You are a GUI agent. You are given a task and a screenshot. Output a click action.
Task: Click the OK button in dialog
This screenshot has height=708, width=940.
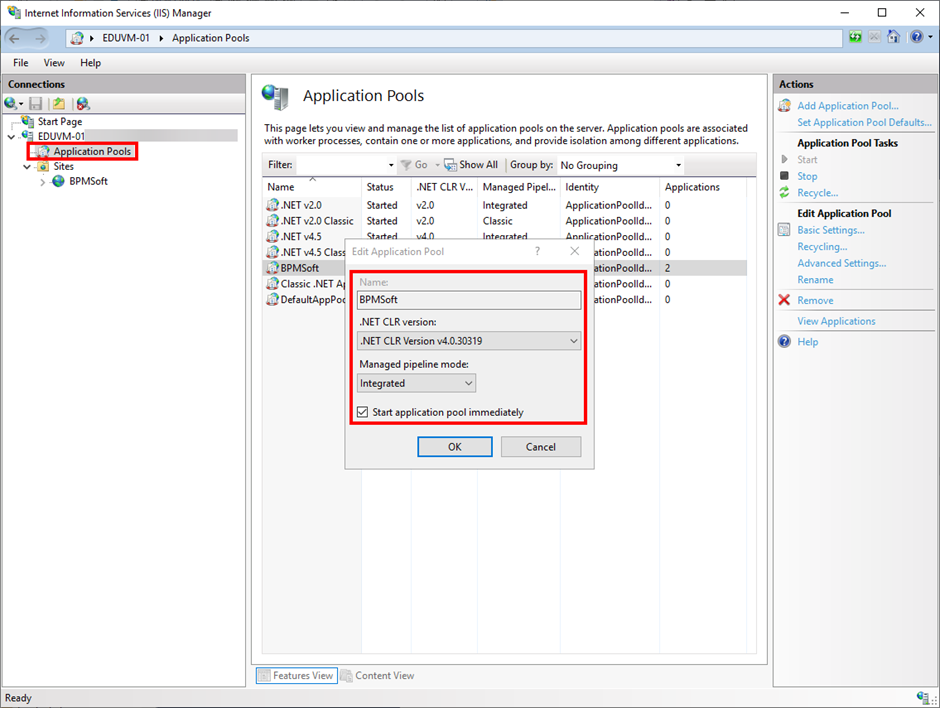(x=454, y=447)
